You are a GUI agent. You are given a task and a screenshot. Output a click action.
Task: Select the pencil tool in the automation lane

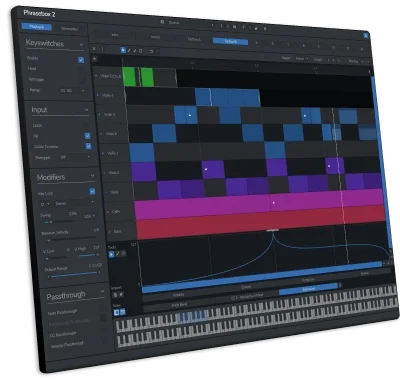click(x=118, y=254)
